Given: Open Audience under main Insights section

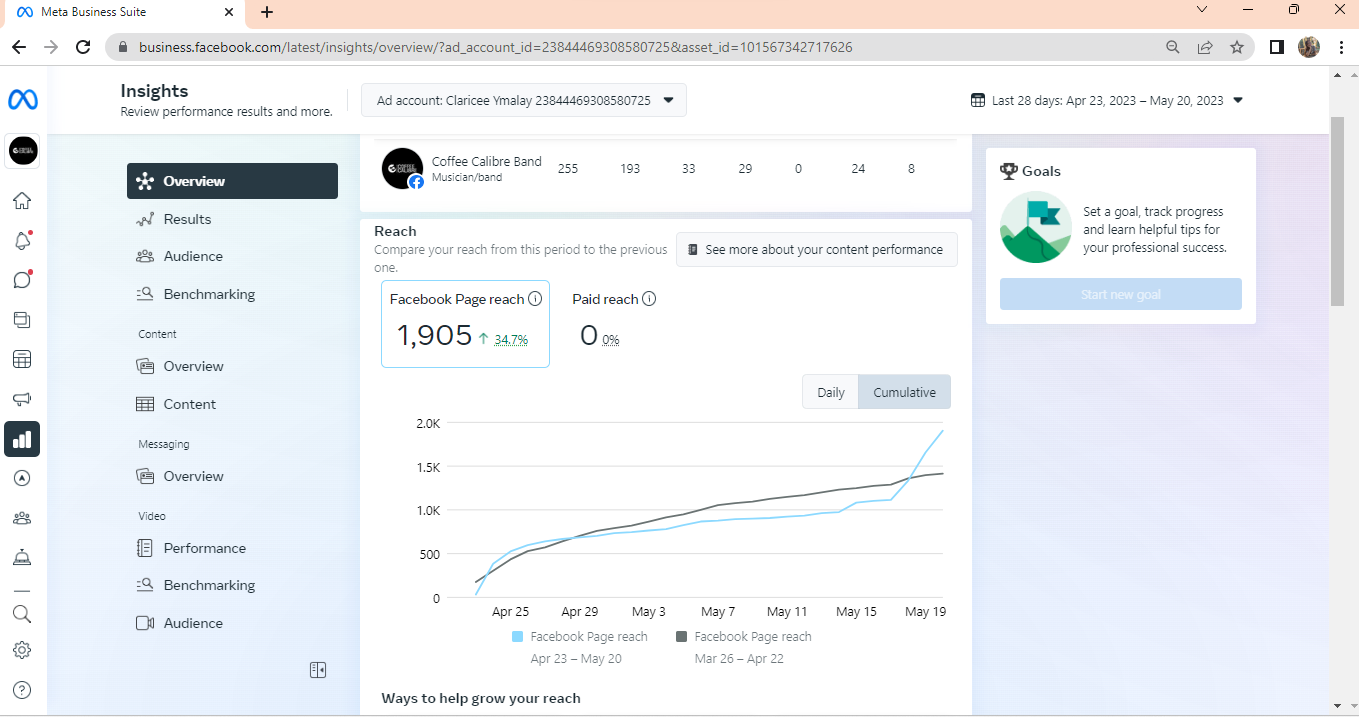Looking at the screenshot, I should (232, 256).
